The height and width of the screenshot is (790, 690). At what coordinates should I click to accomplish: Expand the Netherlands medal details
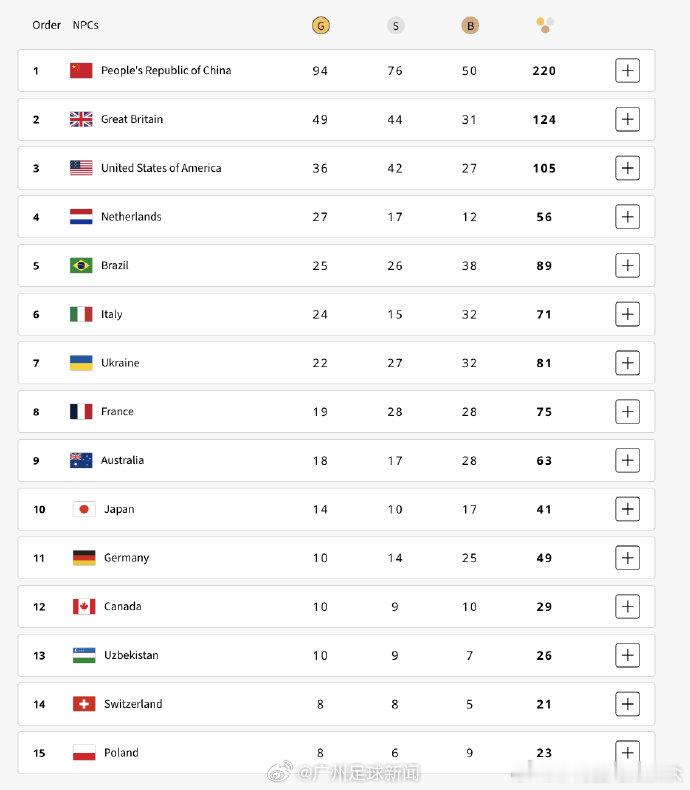628,217
